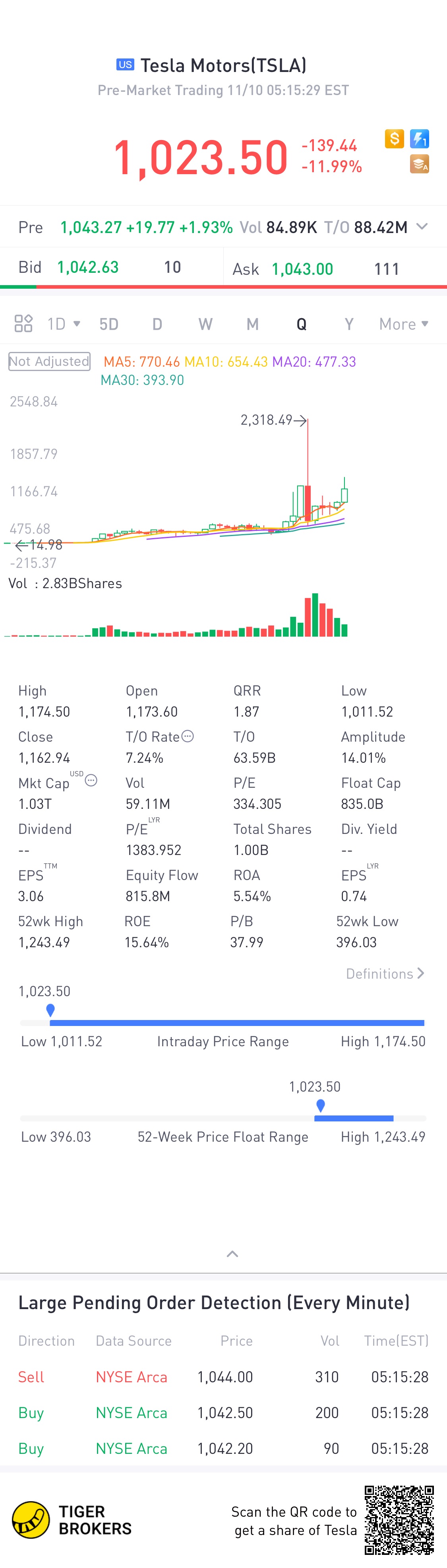
Task: Tap the MA30: 393.90 indicator label
Action: coord(142,380)
